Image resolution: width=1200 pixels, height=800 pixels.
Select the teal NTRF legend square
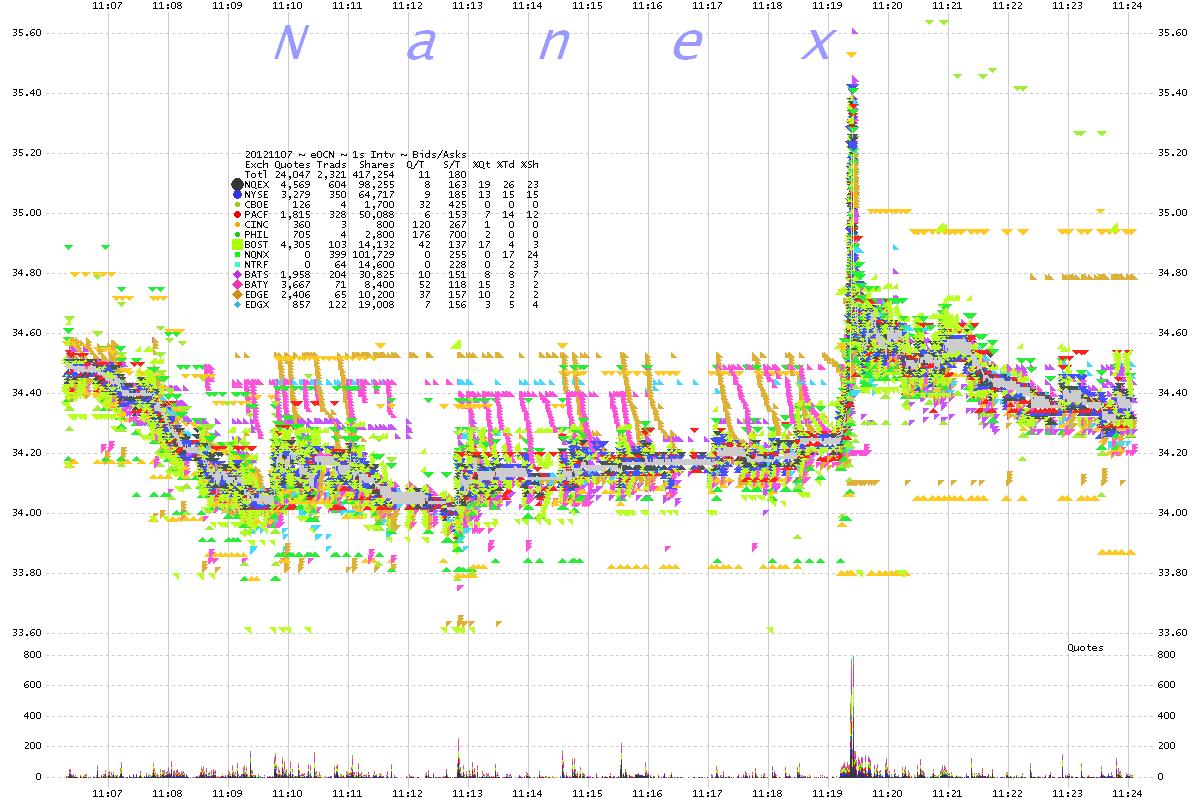[237, 264]
